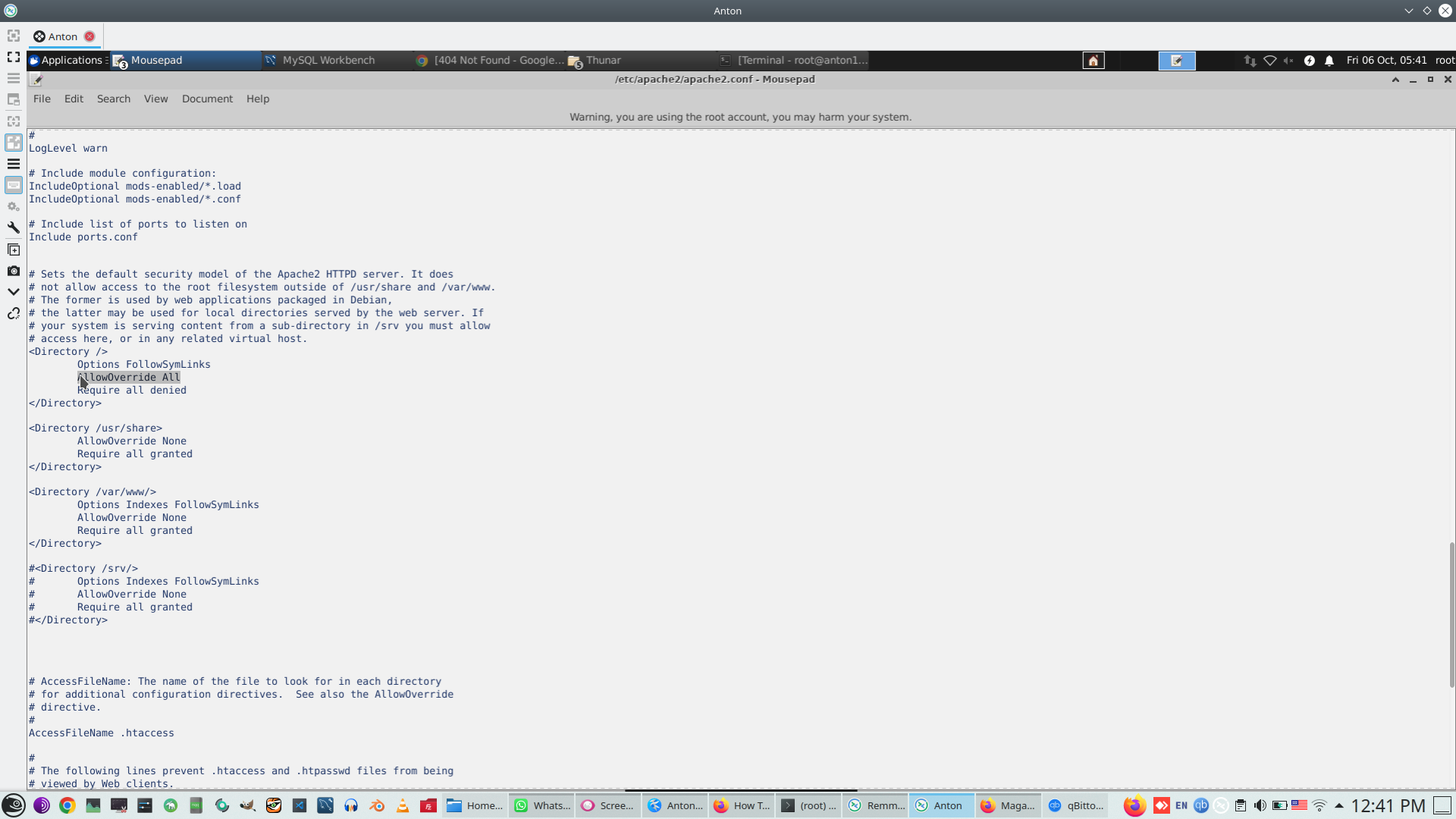Toggle grab keyboard button in sidebar

click(13, 185)
